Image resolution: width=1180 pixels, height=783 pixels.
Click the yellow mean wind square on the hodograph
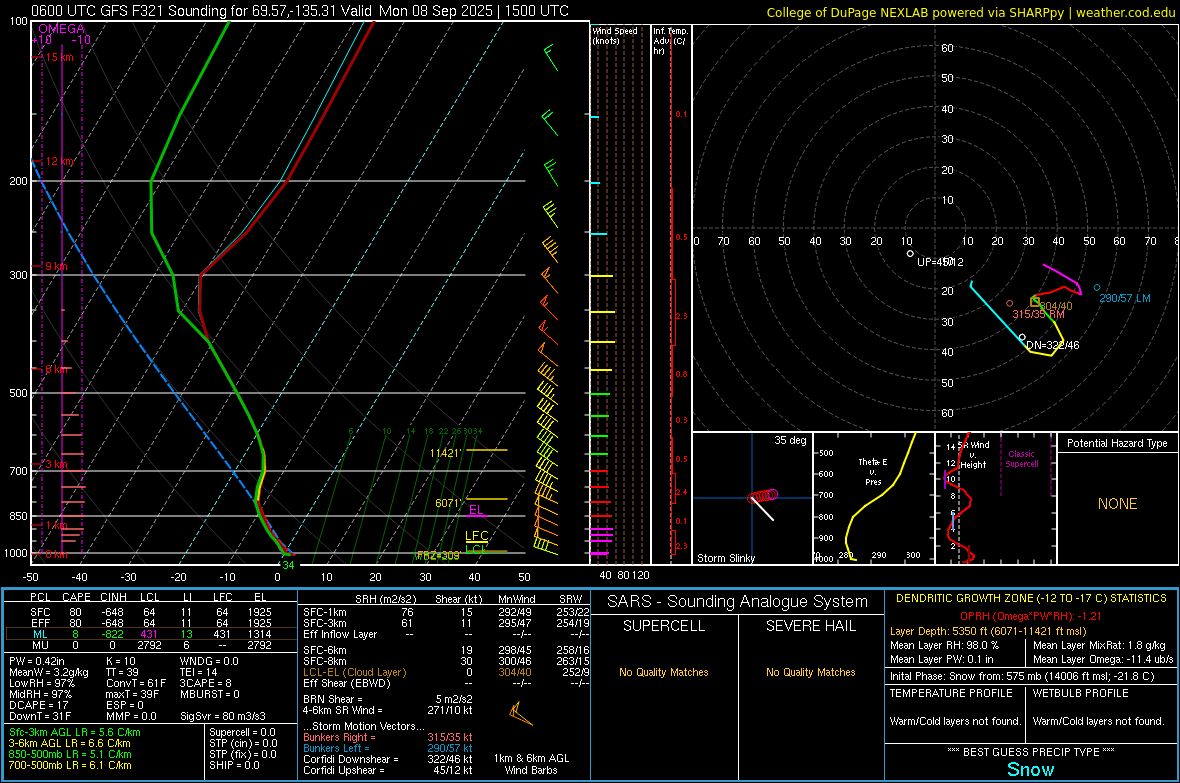[x=1036, y=302]
